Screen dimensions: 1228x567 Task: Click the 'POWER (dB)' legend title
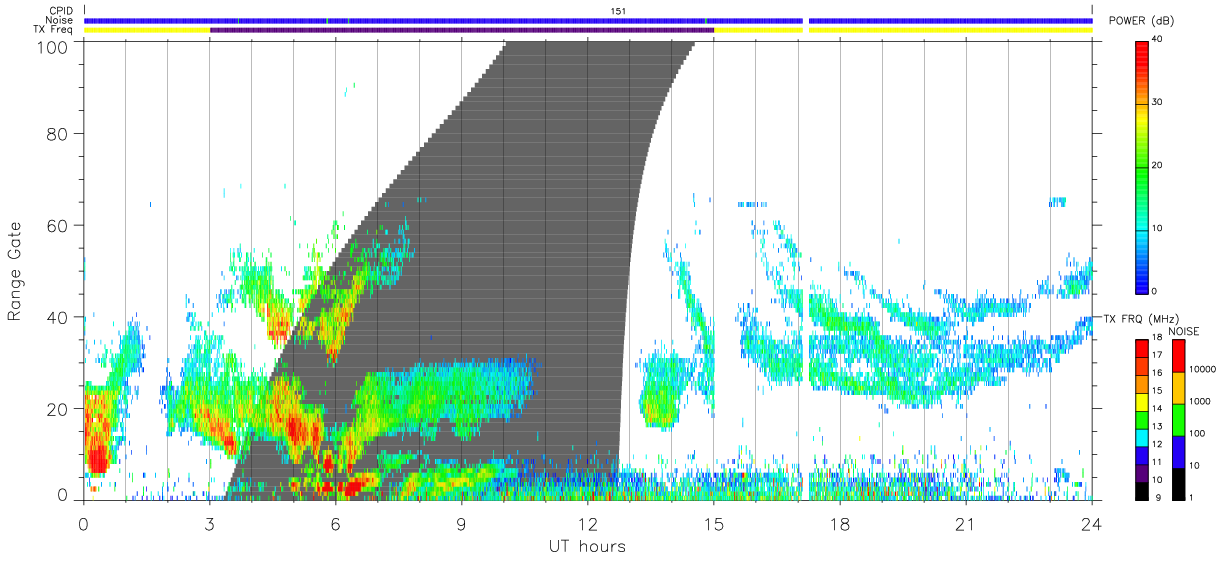(x=1142, y=21)
